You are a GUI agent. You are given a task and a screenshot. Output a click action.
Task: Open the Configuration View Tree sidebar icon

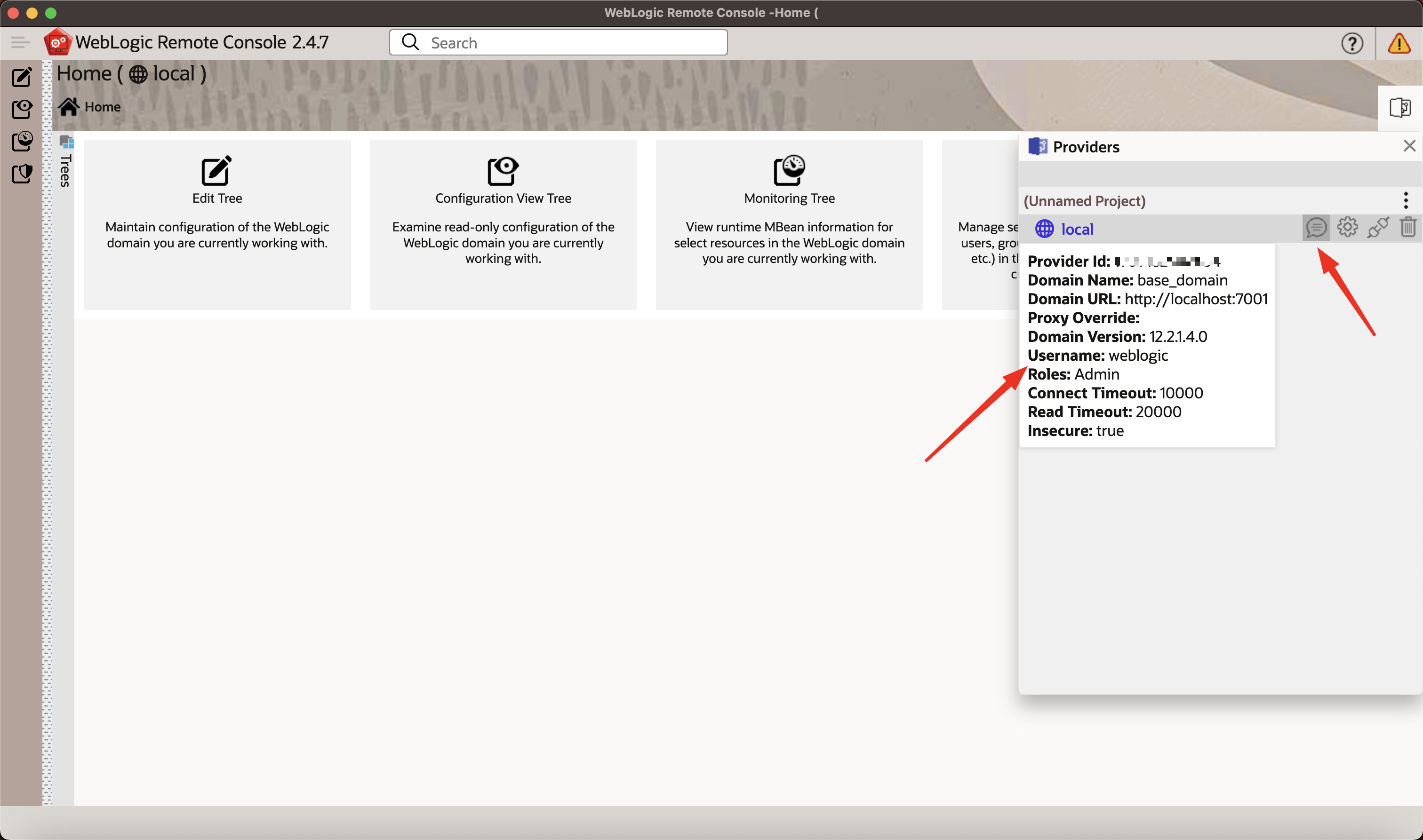coord(22,109)
